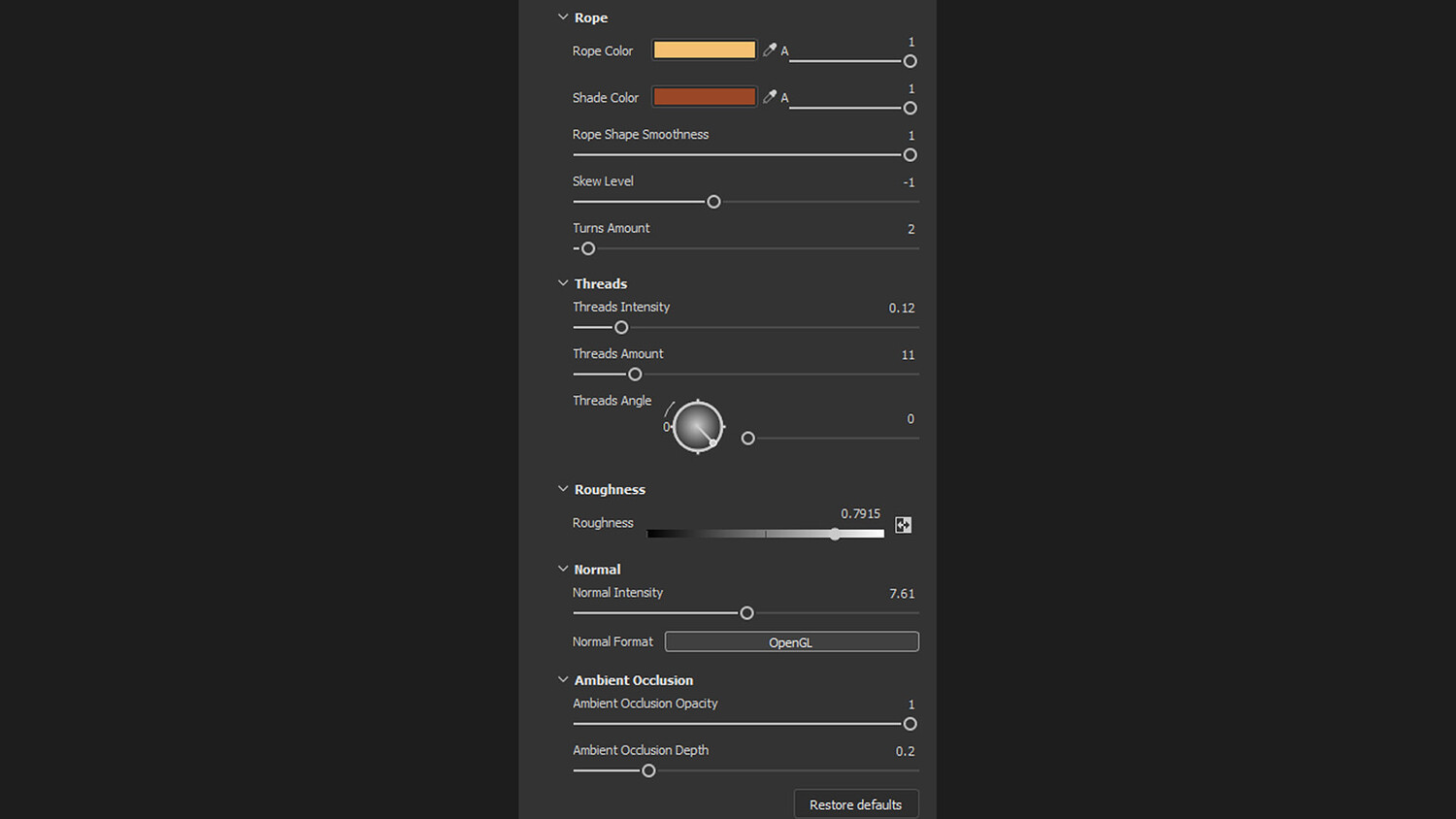Click the Skew Level slider handle
Screen dimensions: 1456x819
pos(713,202)
